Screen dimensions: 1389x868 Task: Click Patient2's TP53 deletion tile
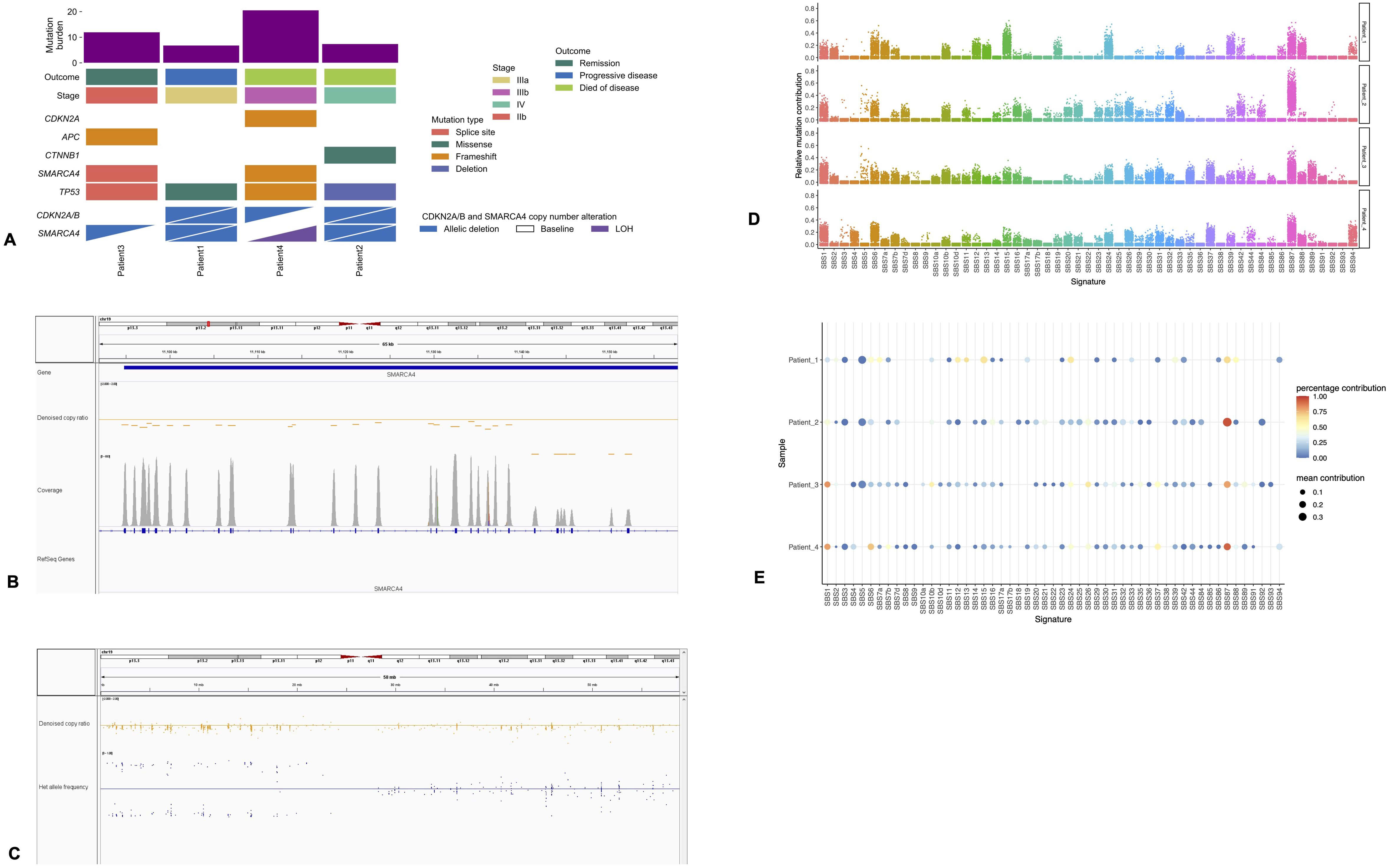360,192
